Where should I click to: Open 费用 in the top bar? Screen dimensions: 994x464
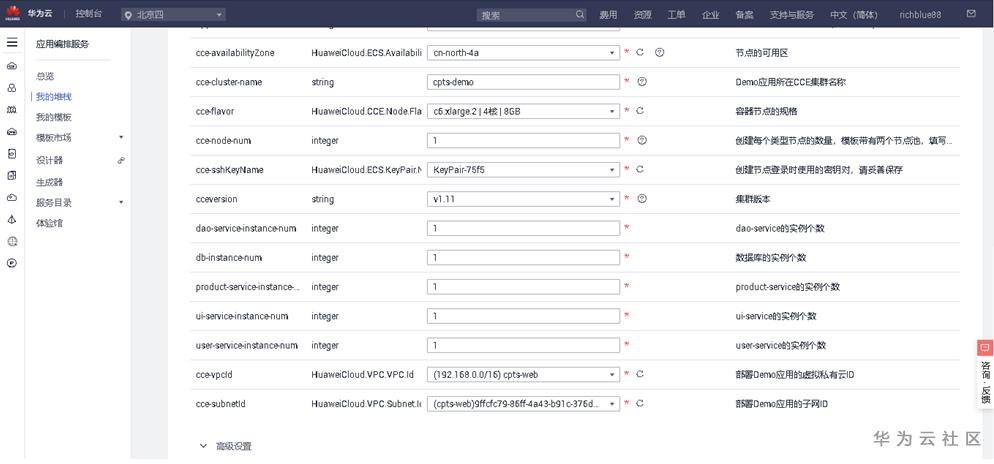[608, 15]
